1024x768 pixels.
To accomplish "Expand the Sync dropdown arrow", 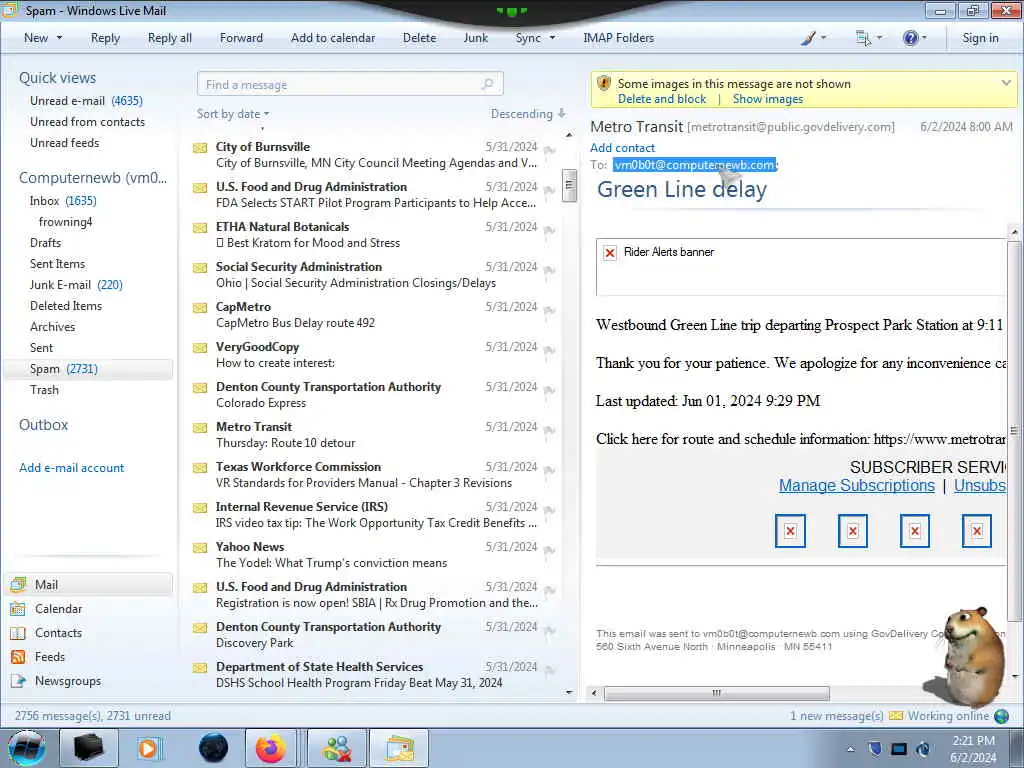I will [x=552, y=38].
